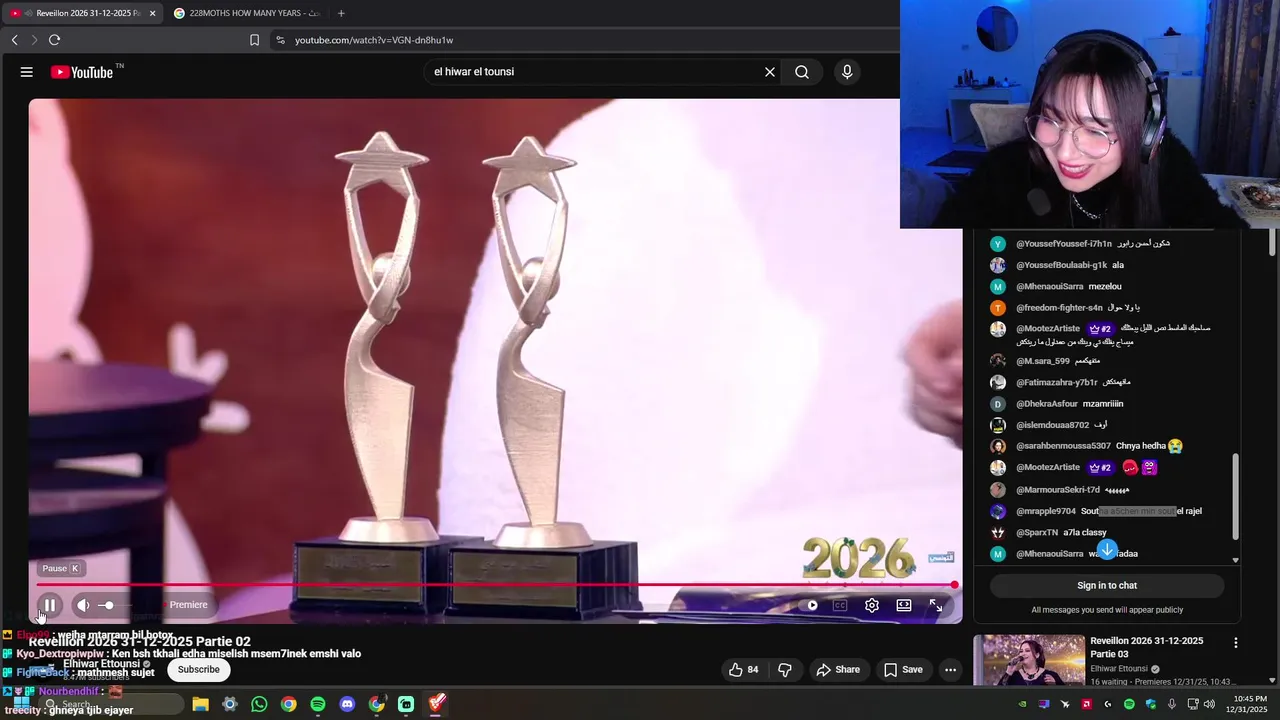Share the video
The image size is (1280, 720).
(838, 670)
